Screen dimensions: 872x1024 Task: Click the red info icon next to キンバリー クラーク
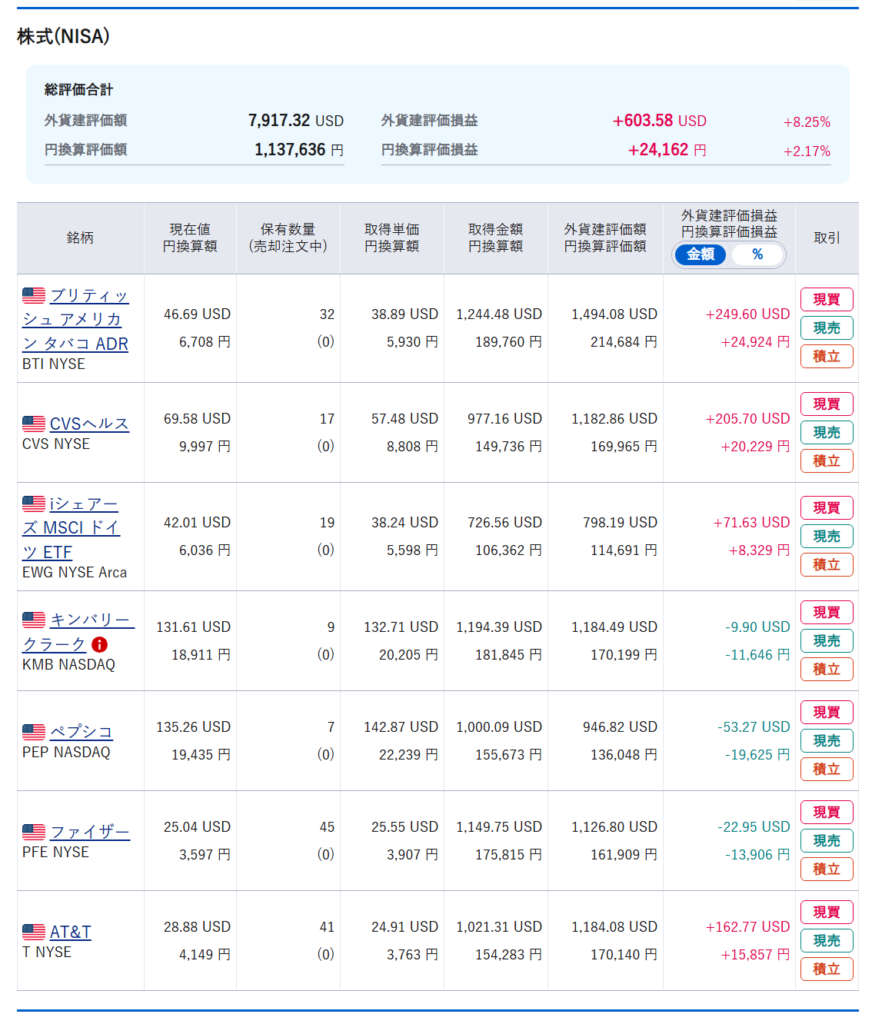coord(100,645)
